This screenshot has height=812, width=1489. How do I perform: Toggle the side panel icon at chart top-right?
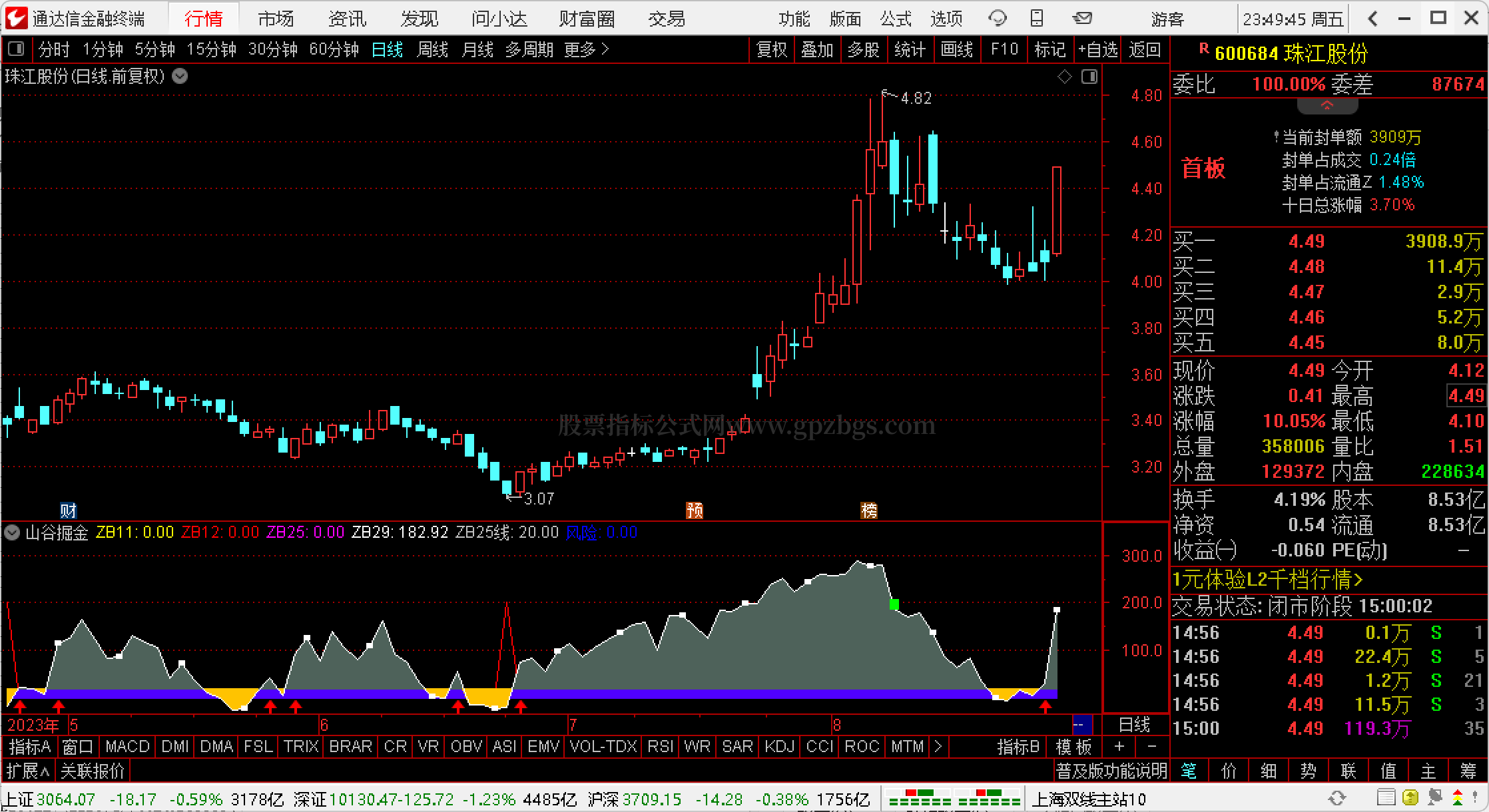(1089, 77)
